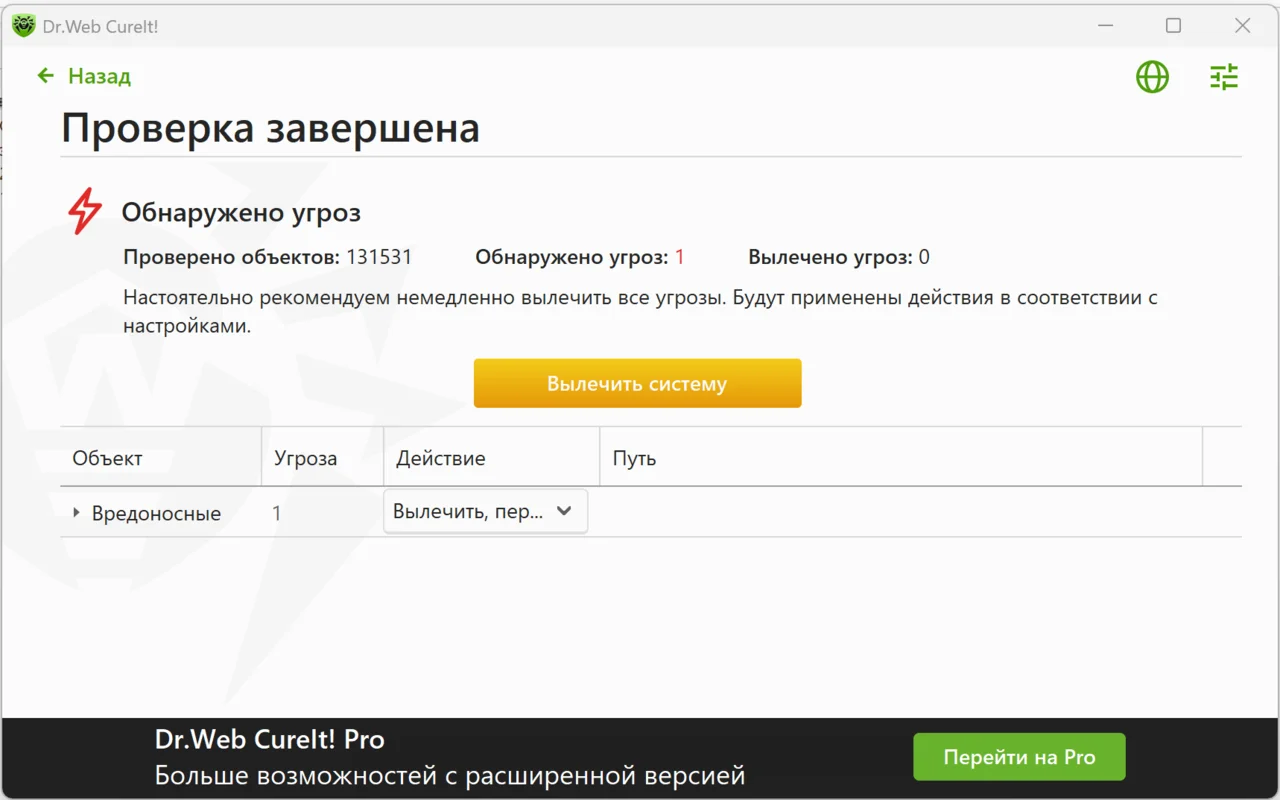Click Вылечить систему button

coord(637,383)
